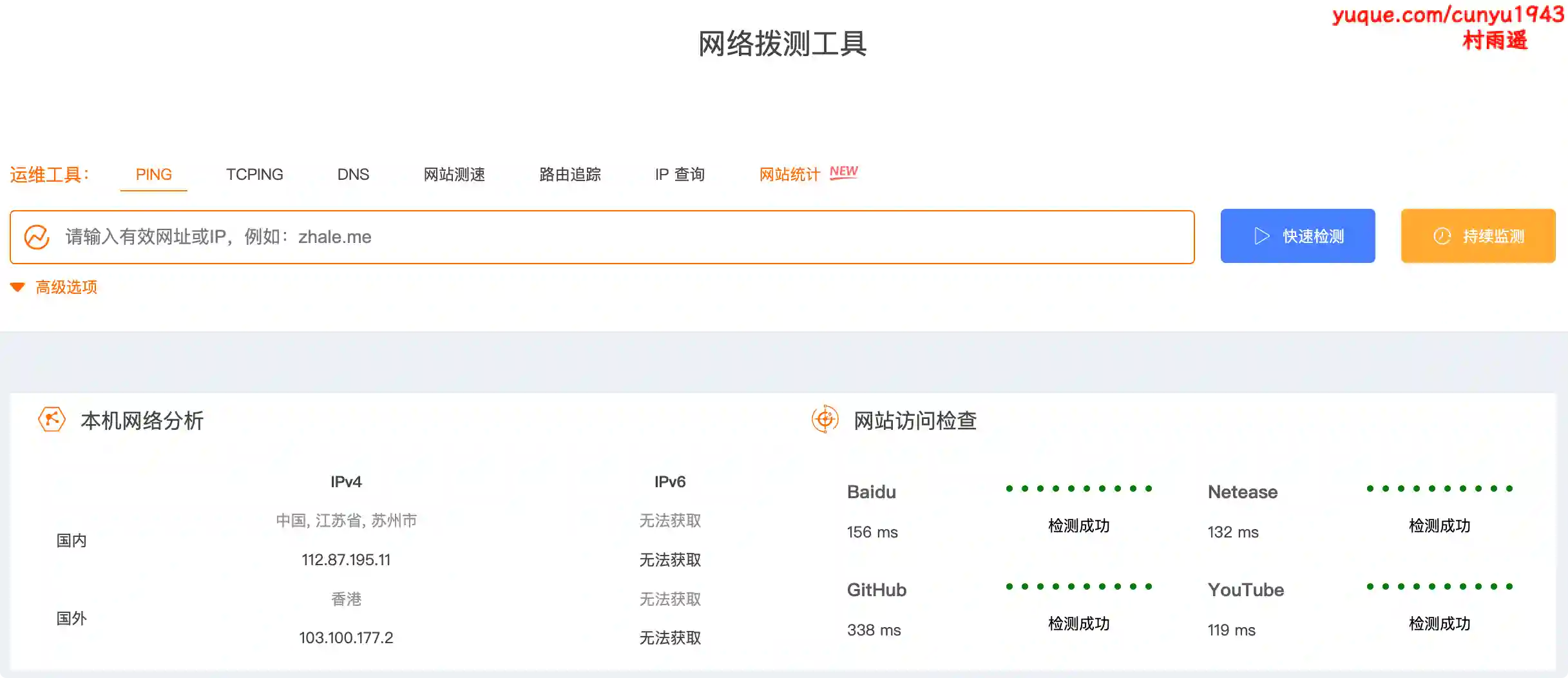
Task: Expand the 高级选项 triangle arrow
Action: 17,287
